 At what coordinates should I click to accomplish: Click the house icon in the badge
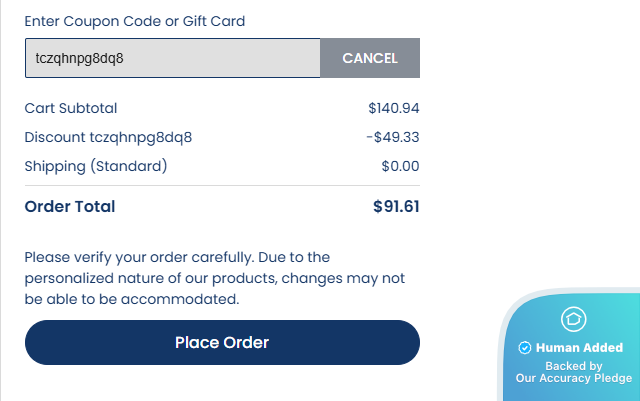pos(574,319)
